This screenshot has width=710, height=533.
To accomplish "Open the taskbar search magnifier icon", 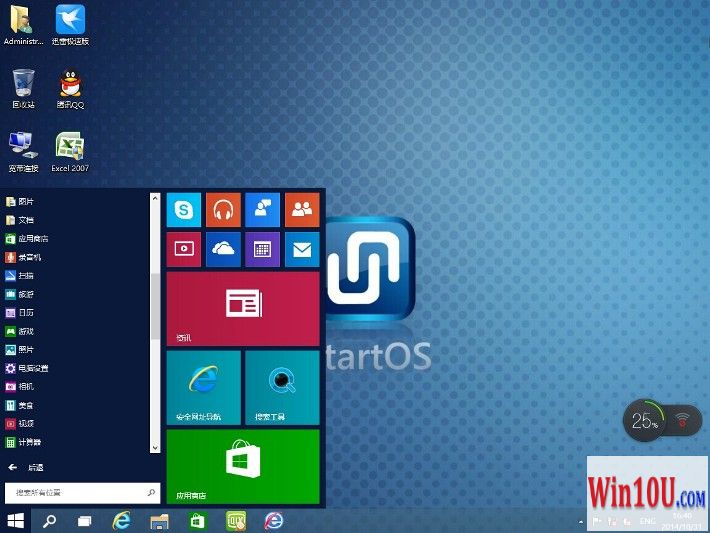I will tap(49, 521).
